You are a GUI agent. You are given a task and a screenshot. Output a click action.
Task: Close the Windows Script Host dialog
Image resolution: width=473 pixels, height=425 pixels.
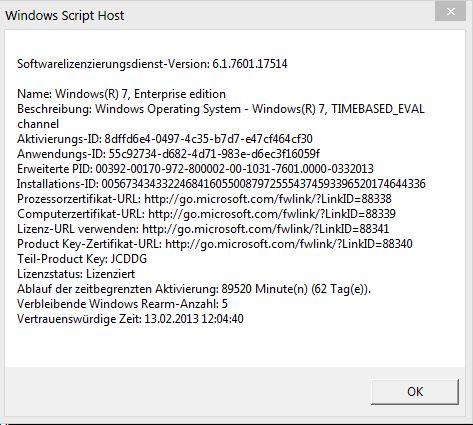point(450,12)
